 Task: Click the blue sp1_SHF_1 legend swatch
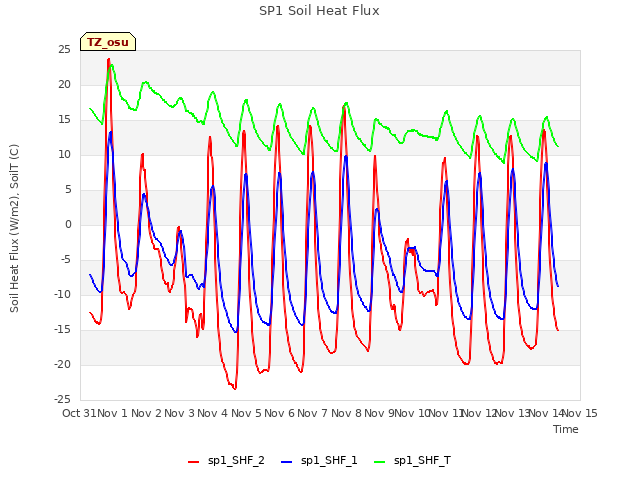pyautogui.click(x=287, y=462)
